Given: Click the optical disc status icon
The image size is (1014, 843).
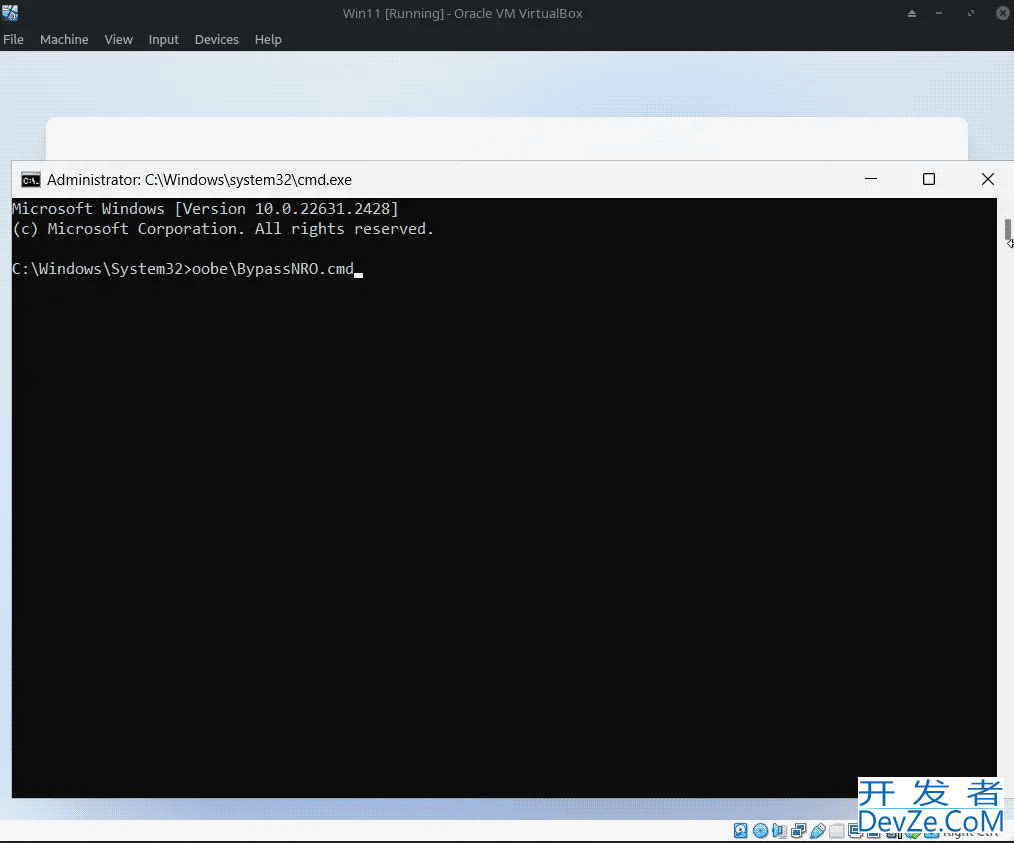Looking at the screenshot, I should pos(760,831).
